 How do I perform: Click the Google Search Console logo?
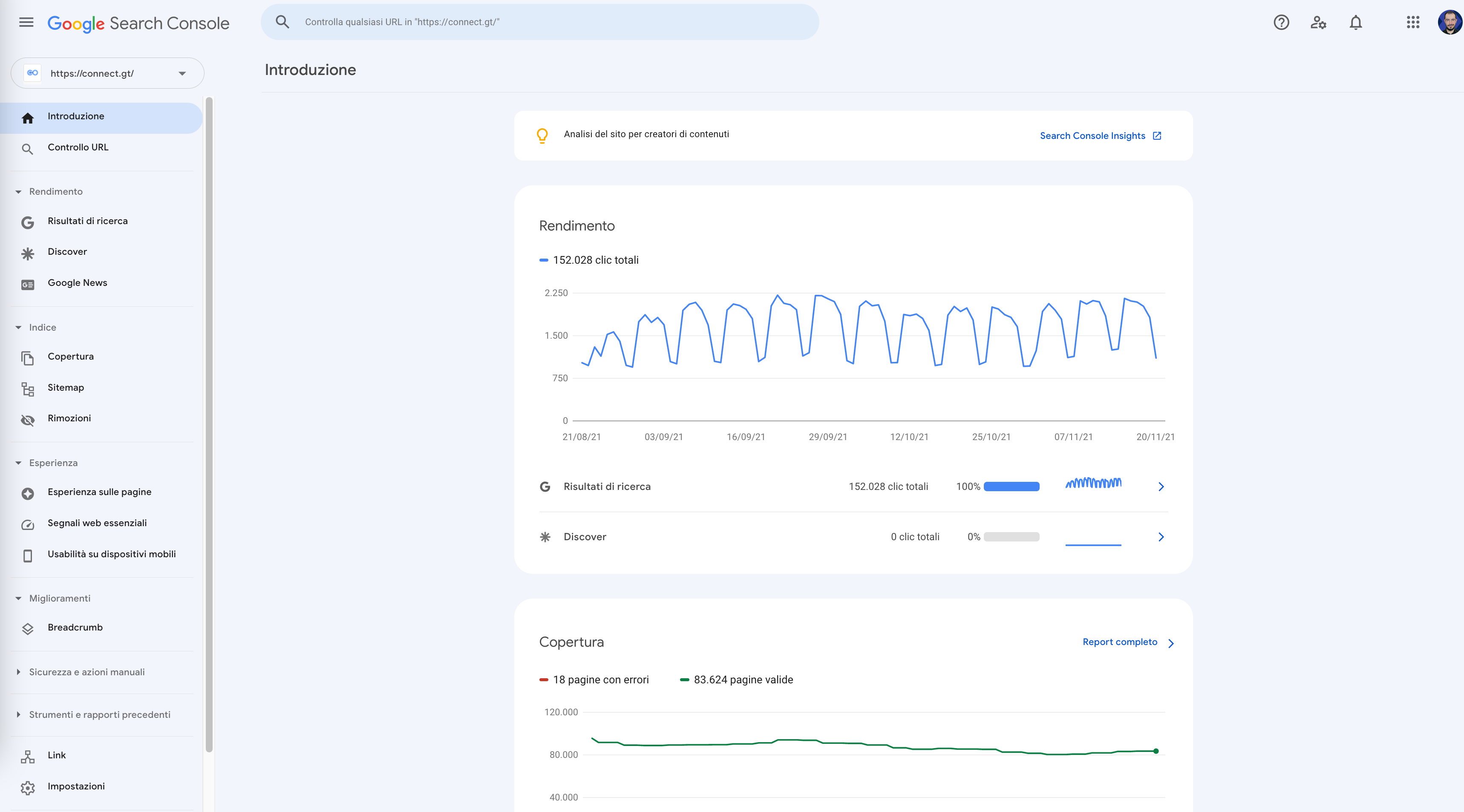coord(138,23)
